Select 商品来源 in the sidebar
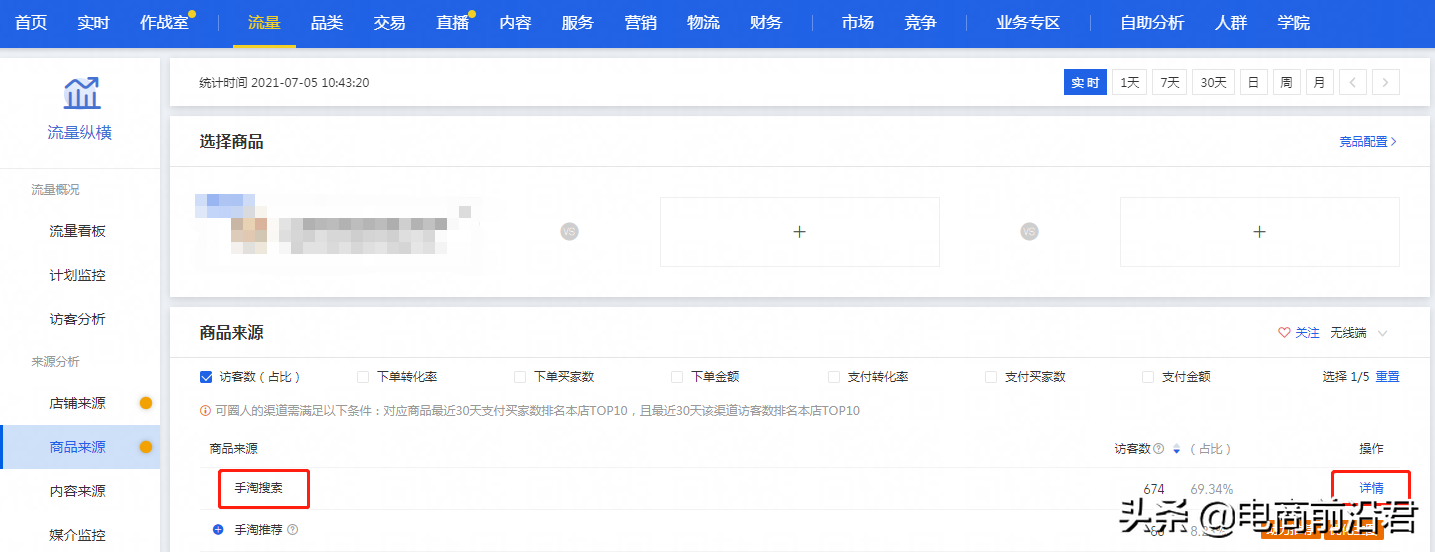This screenshot has width=1435, height=552. [78, 447]
